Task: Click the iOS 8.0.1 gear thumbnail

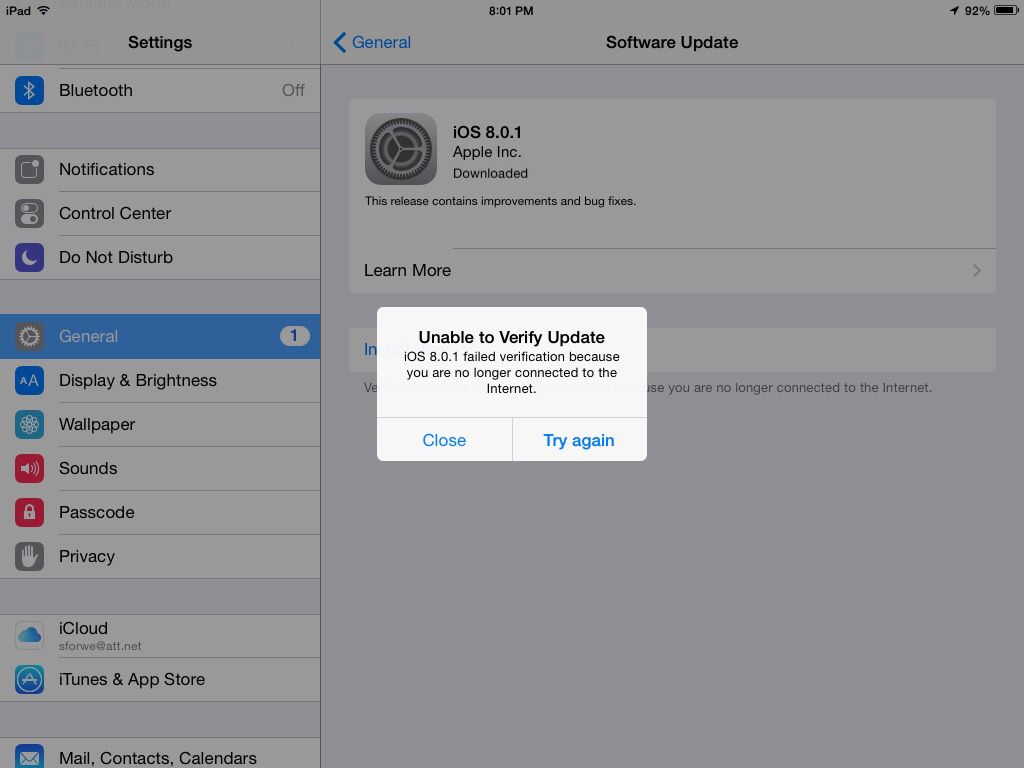Action: (401, 149)
